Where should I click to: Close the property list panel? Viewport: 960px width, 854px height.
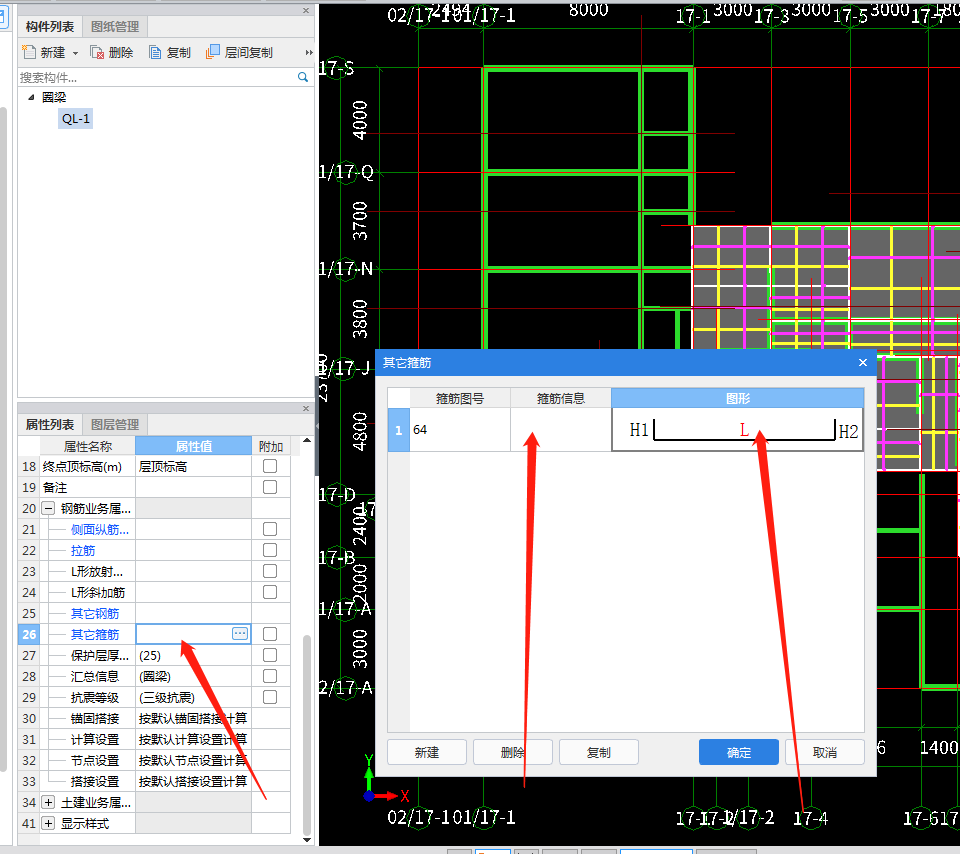tap(306, 408)
